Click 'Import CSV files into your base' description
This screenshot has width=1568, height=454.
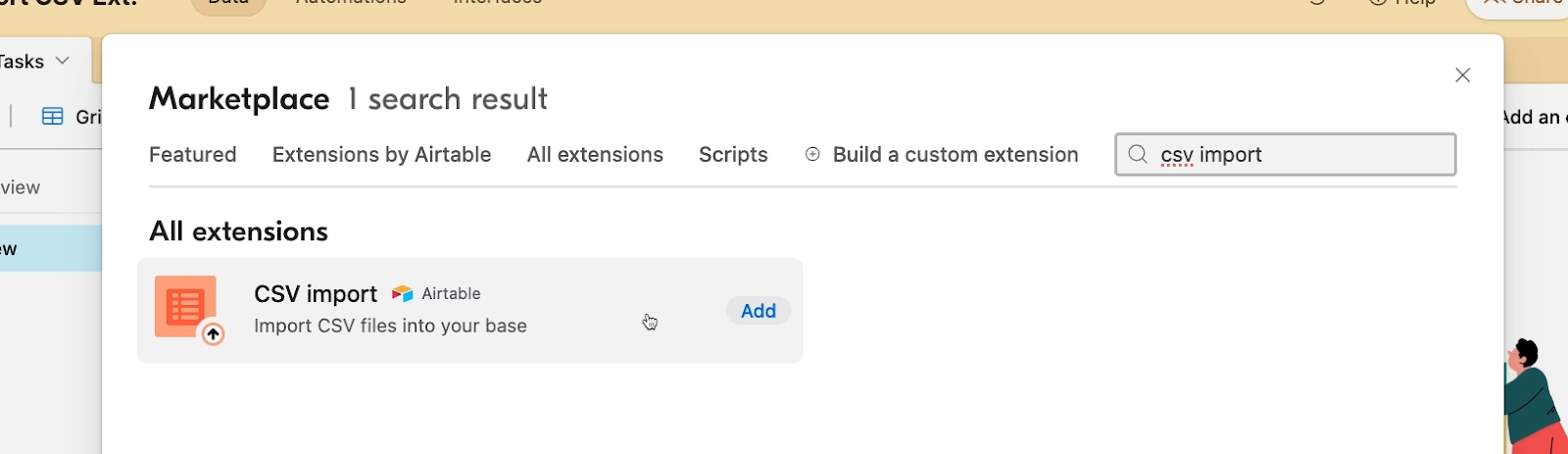[x=390, y=326]
